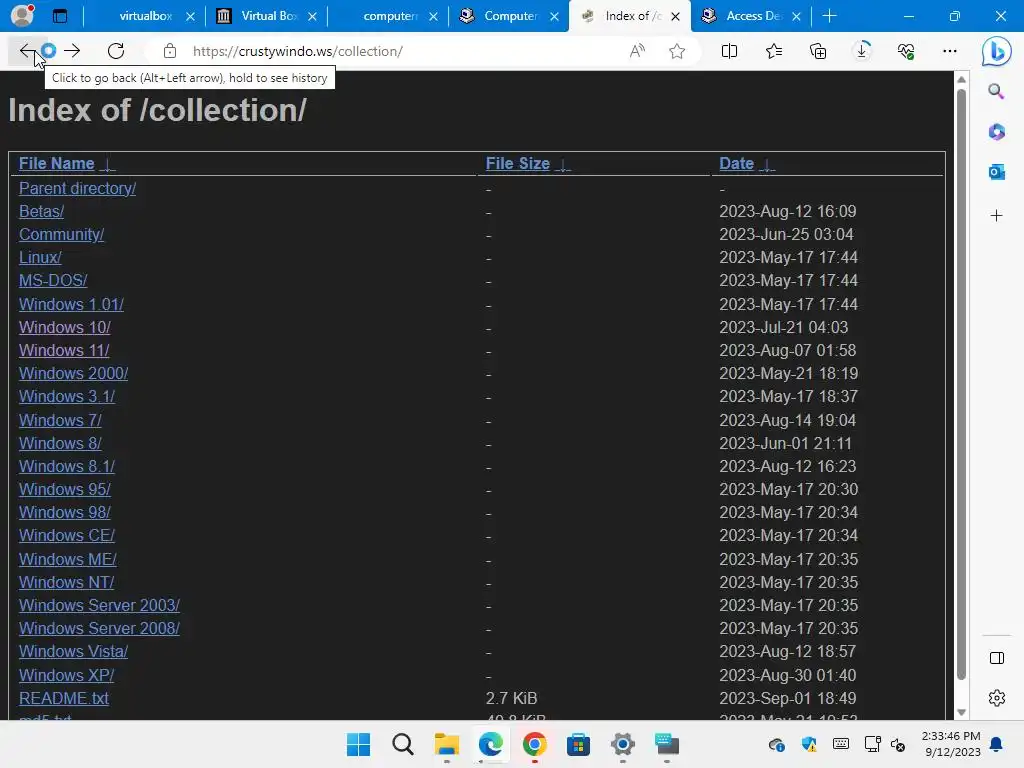1024x768 pixels.
Task: Open the Windows XP folder link
Action: (x=67, y=675)
